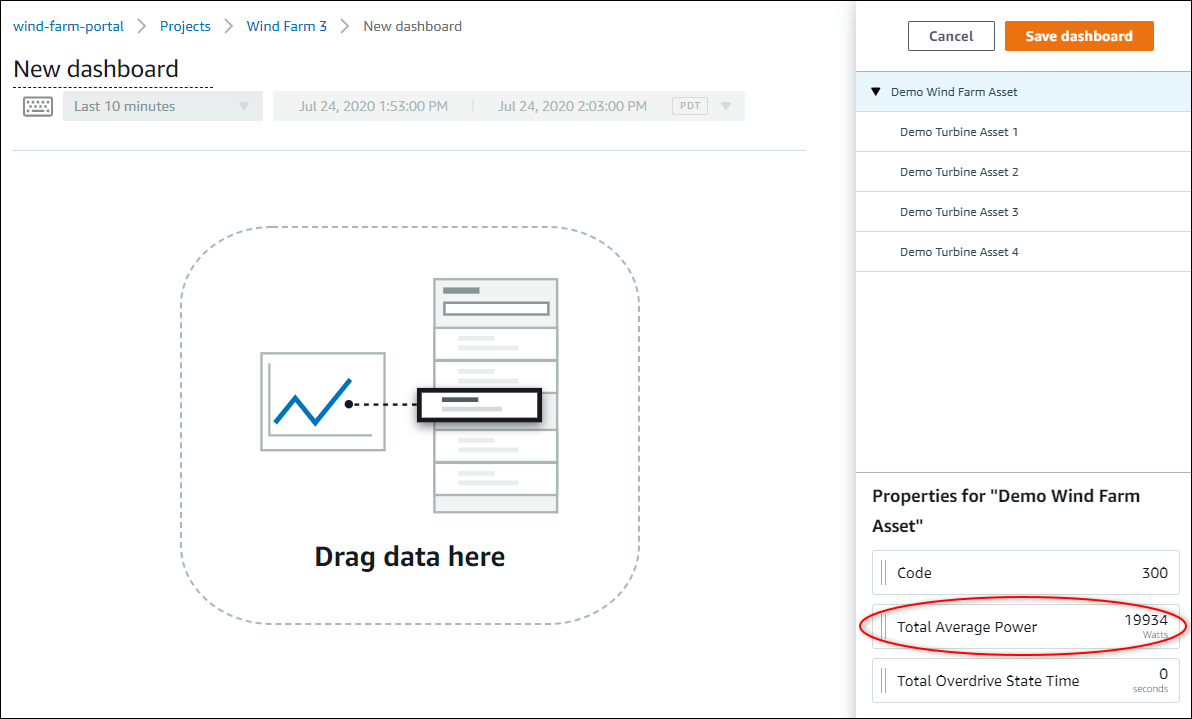Collapse the Demo Wind Farm Asset tree node

point(876,91)
